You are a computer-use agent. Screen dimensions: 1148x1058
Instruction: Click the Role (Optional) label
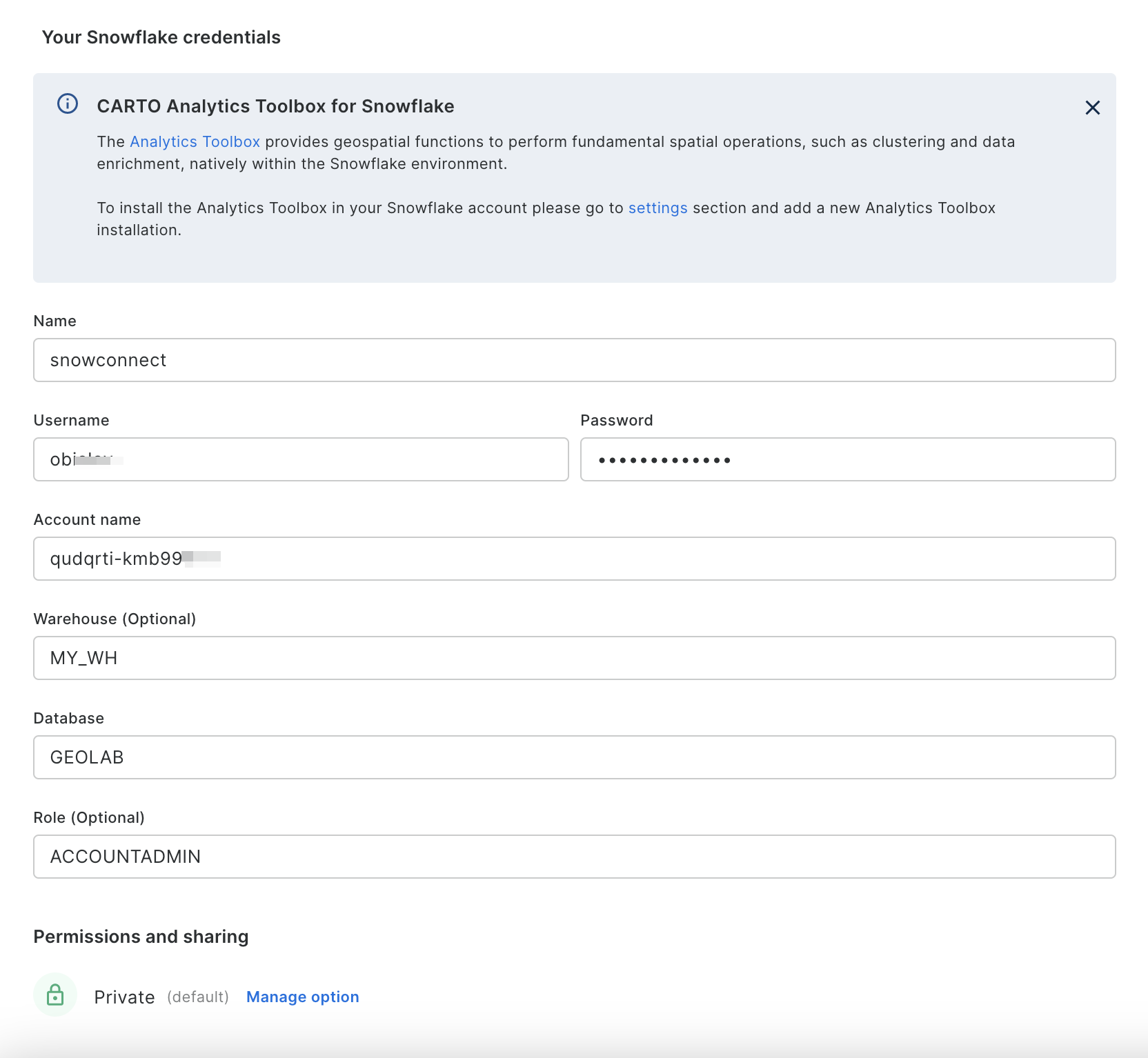(x=89, y=818)
